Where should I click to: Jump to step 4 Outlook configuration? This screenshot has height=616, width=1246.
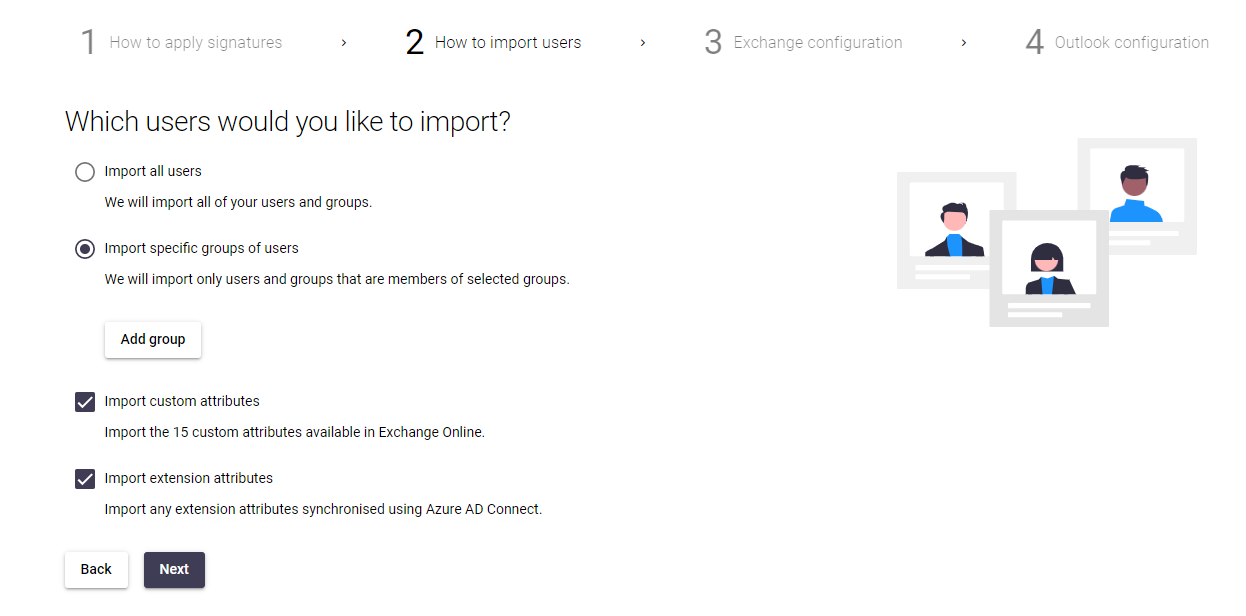pos(1117,43)
